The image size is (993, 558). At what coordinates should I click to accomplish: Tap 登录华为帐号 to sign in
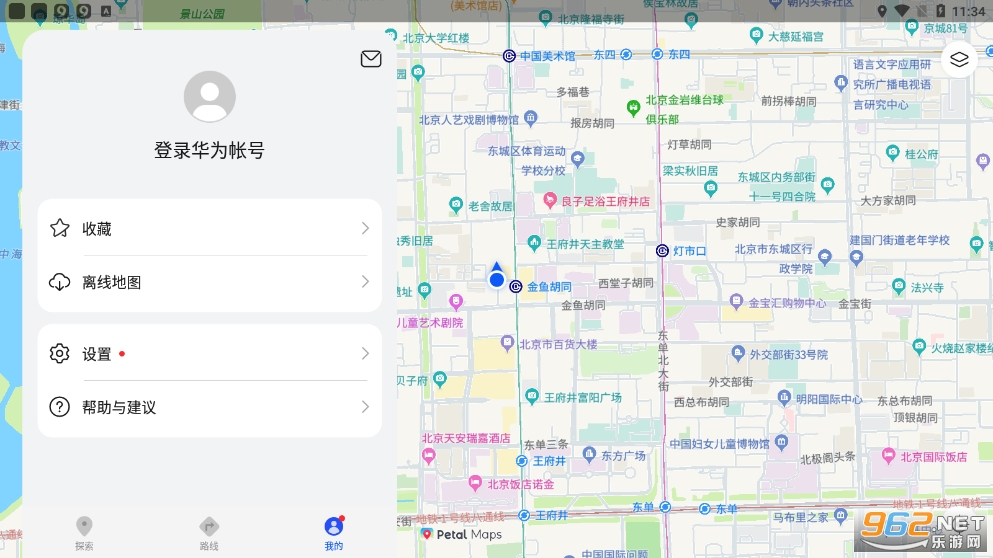209,151
